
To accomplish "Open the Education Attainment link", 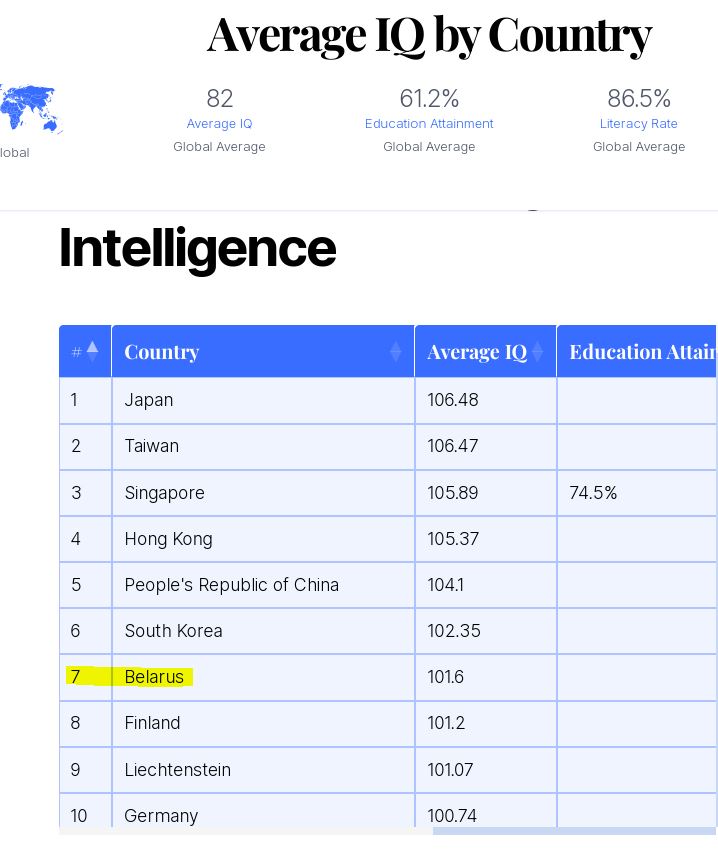I will coord(429,124).
